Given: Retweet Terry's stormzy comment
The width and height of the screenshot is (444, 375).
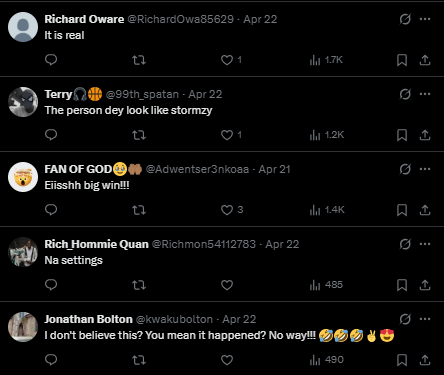Looking at the screenshot, I should [x=139, y=135].
